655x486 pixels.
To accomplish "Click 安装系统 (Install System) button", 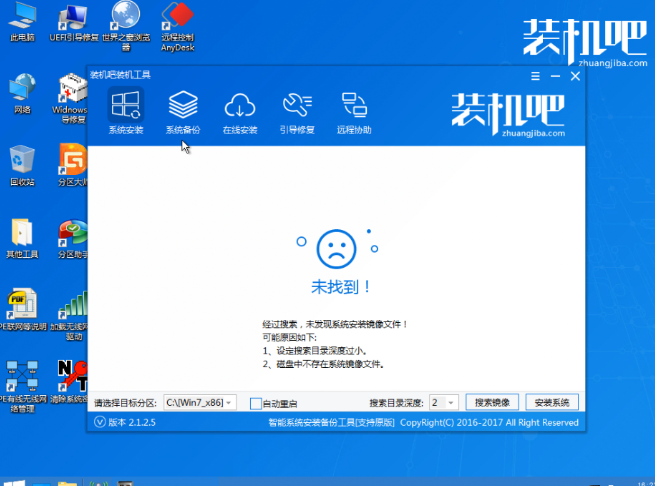I will pos(552,402).
